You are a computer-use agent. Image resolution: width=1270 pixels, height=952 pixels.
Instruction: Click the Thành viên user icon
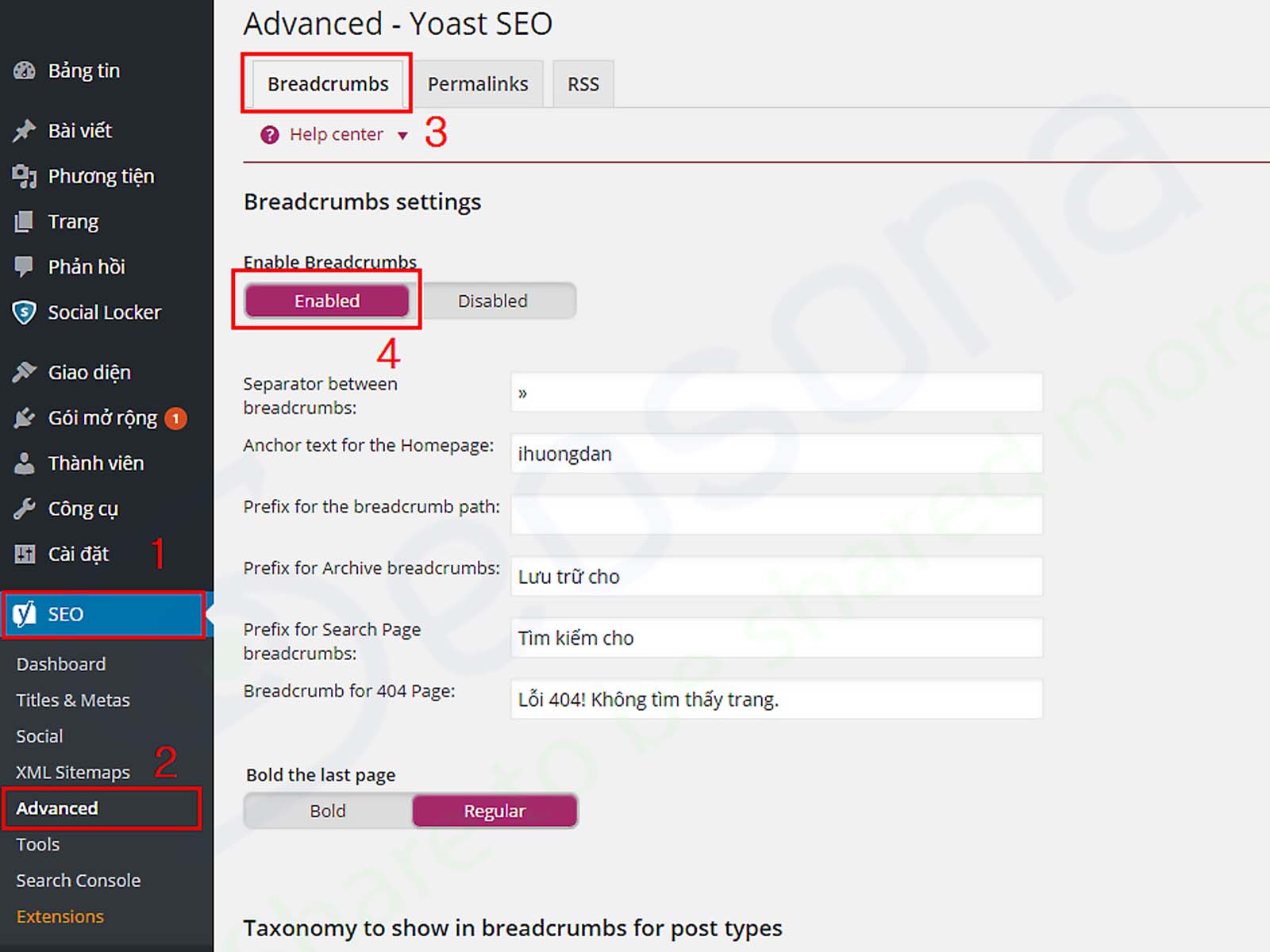[x=25, y=463]
